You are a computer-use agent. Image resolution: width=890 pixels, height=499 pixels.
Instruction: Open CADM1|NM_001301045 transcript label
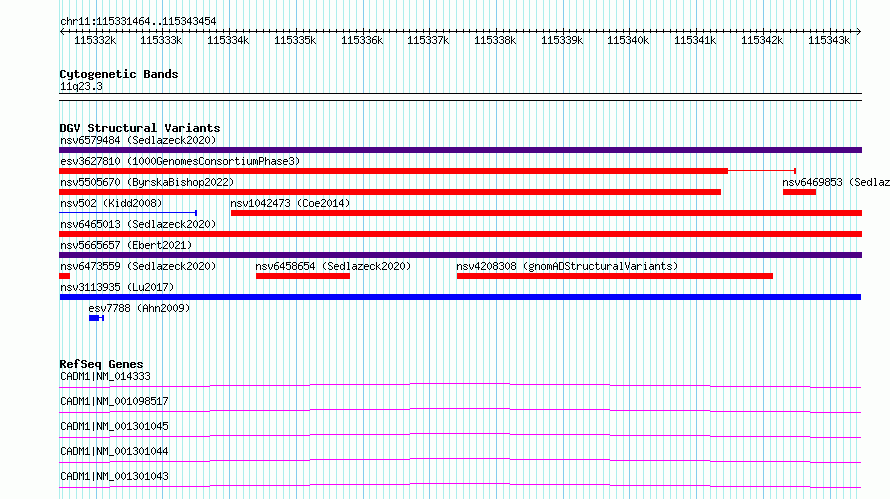pyautogui.click(x=114, y=426)
